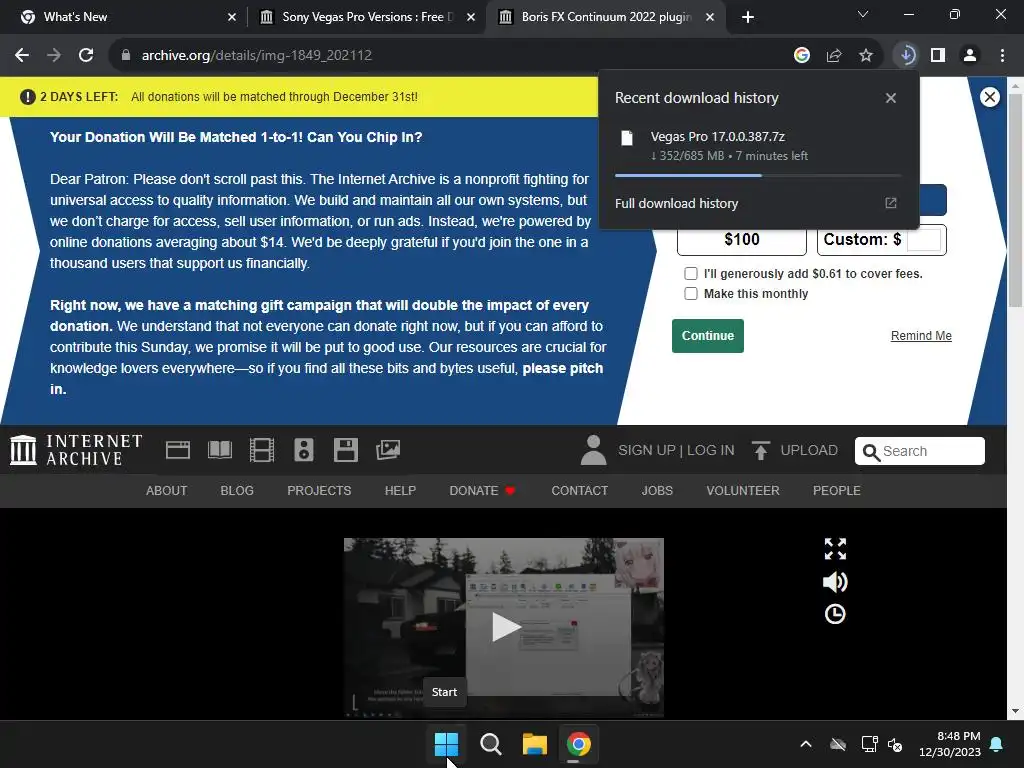Image resolution: width=1024 pixels, height=768 pixels.
Task: Open the VOLUNTEER menu item
Action: (x=743, y=491)
